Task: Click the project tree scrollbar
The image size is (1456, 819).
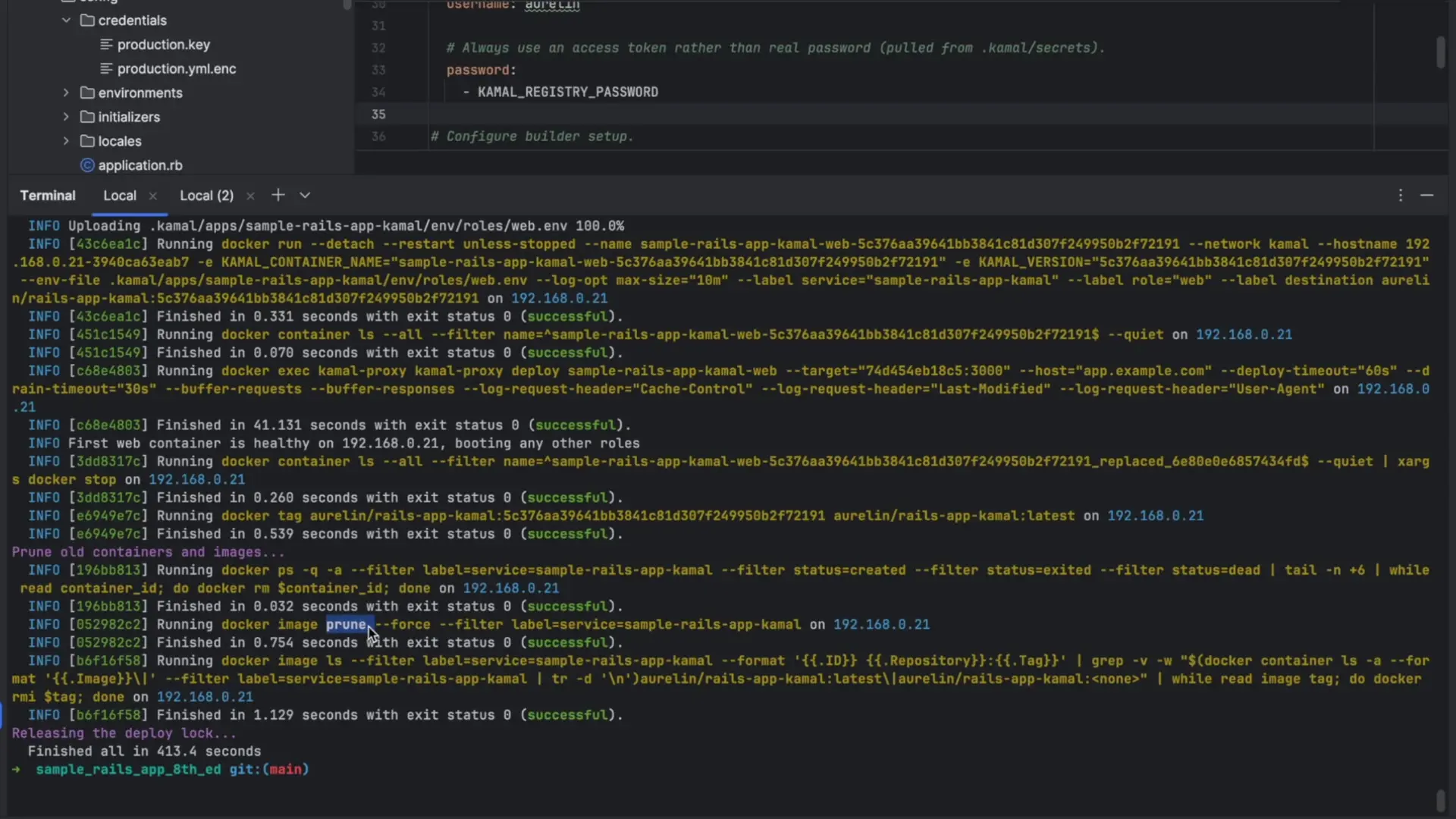Action: 347,5
